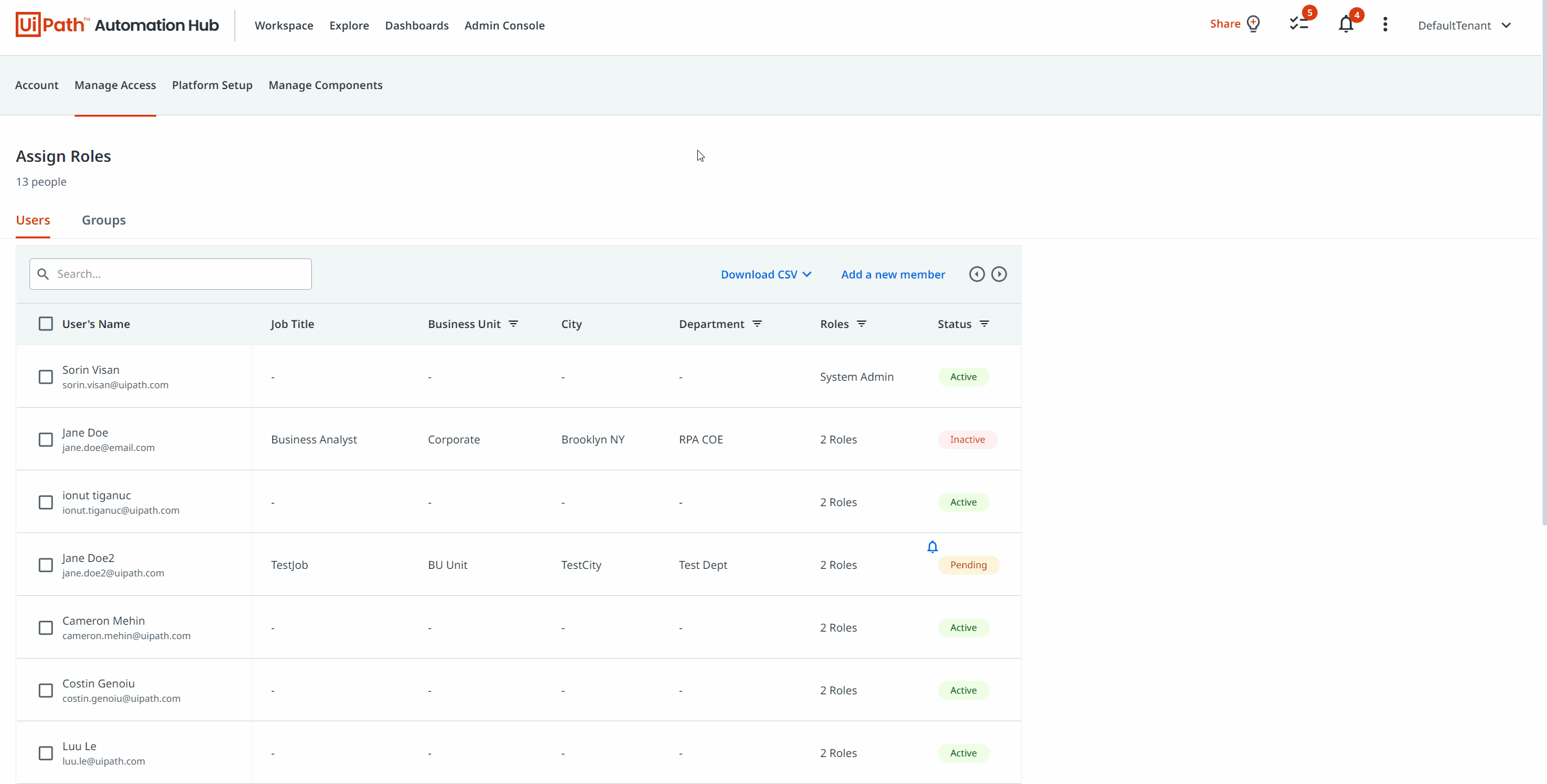Click Active status for Sorin Visan

(963, 377)
